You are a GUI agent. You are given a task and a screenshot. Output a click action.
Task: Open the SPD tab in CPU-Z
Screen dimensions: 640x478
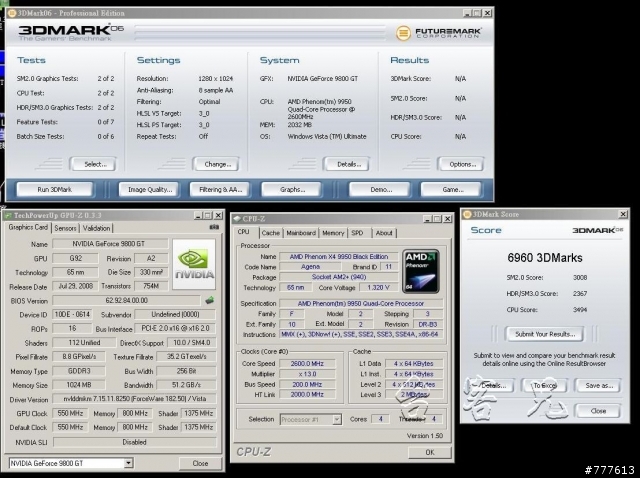[358, 233]
